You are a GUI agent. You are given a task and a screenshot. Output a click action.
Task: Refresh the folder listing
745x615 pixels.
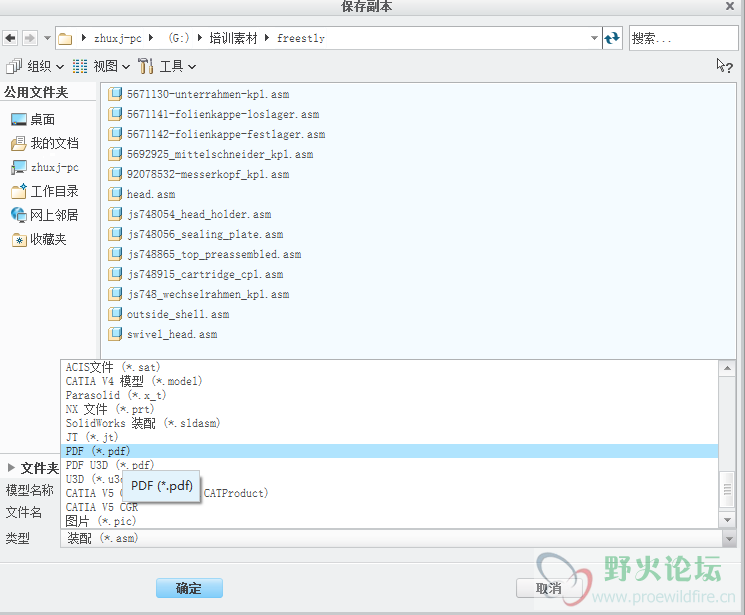[612, 38]
